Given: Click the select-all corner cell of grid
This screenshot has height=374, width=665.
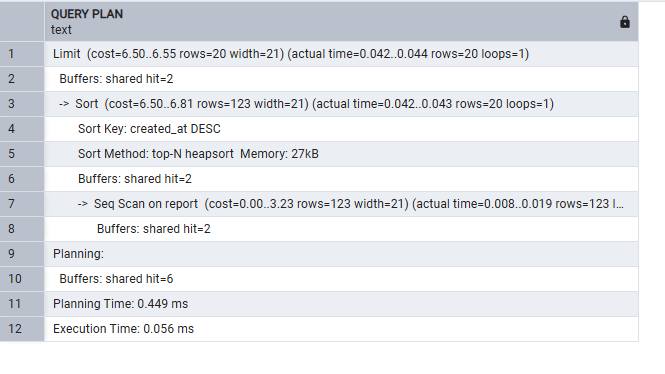Looking at the screenshot, I should 22,22.
